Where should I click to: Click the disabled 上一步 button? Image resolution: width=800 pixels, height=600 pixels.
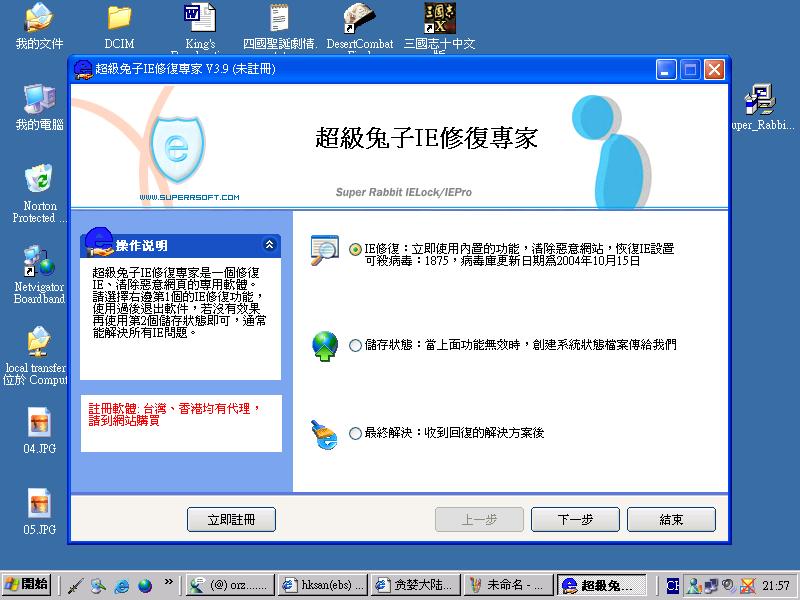[x=479, y=519]
